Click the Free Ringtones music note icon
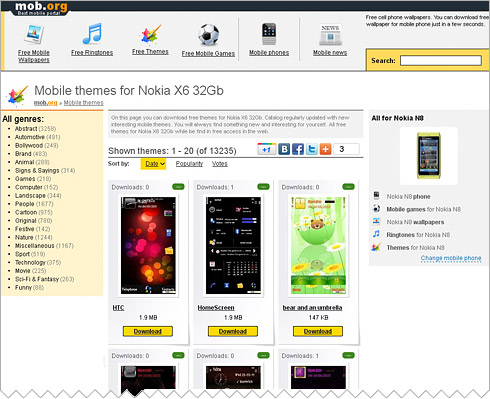Viewport: 490px width, 399px height. pos(92,34)
